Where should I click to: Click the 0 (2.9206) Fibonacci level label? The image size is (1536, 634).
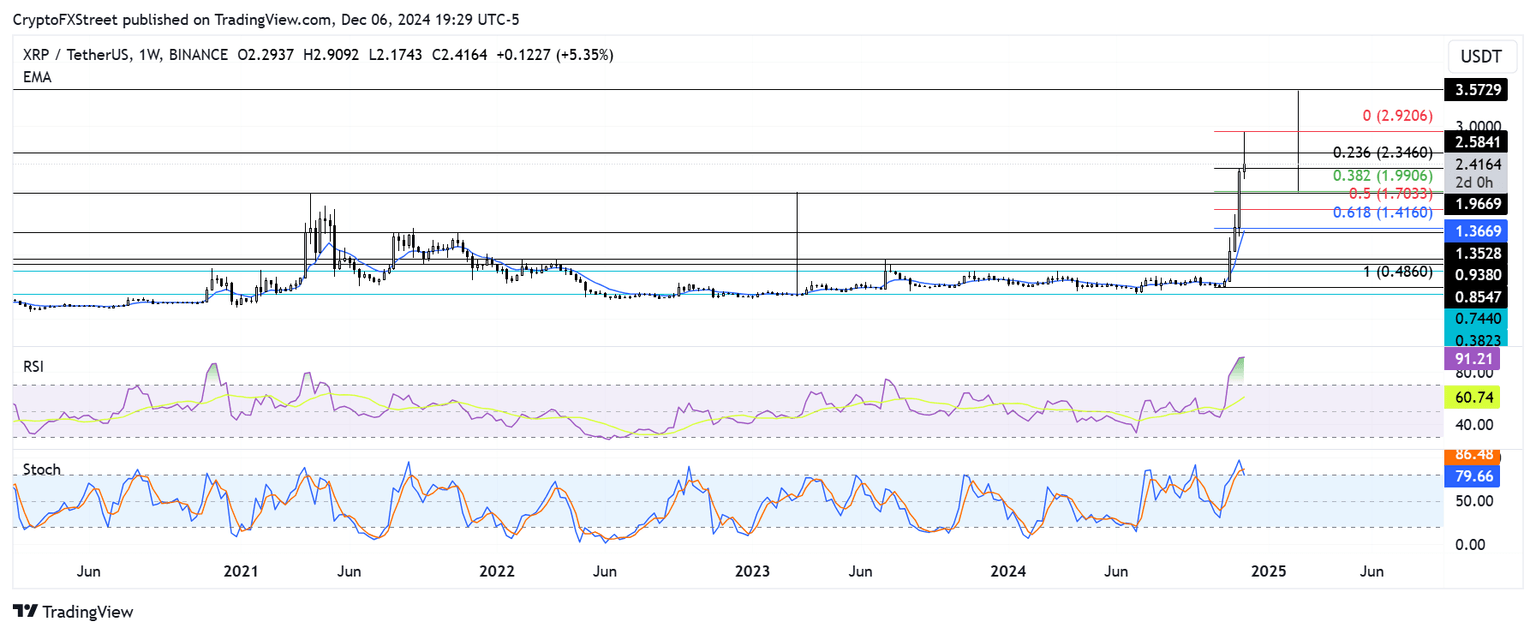(x=1397, y=116)
